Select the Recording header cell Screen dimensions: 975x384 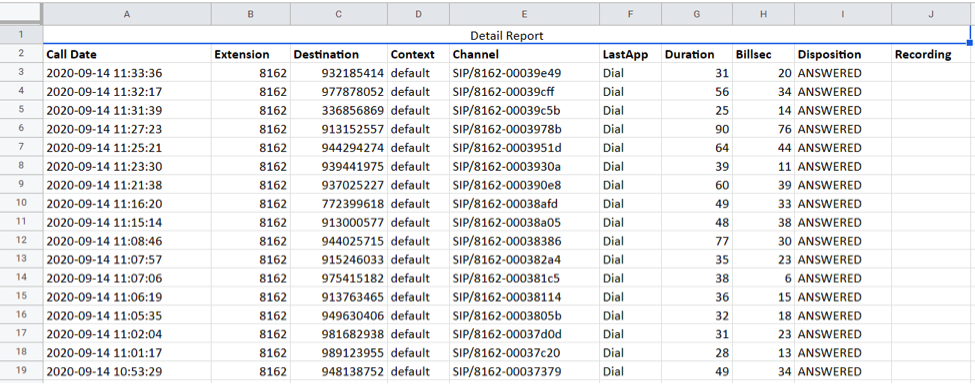pos(931,54)
